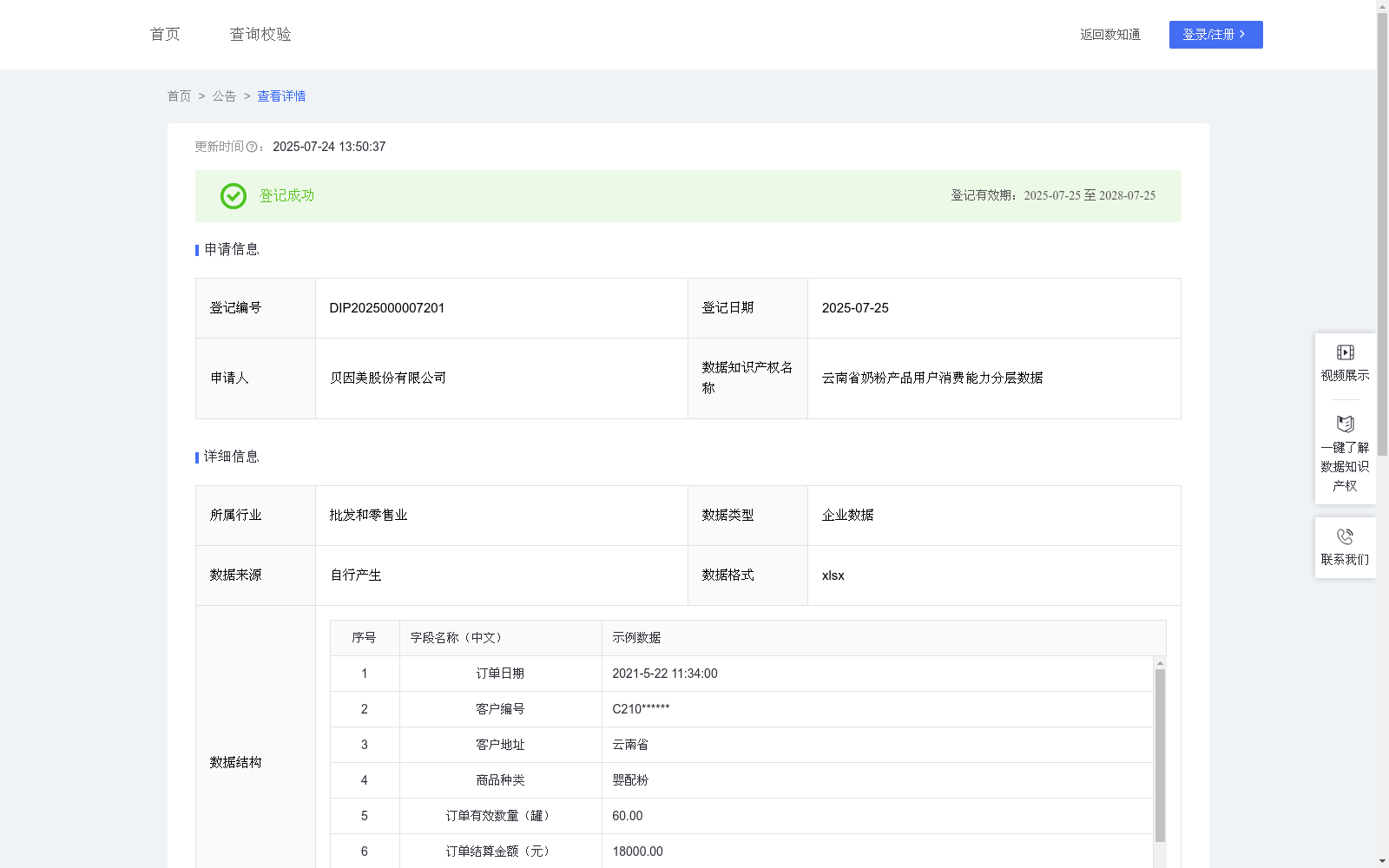Click the green 登记成功 check icon
The height and width of the screenshot is (868, 1389).
pyautogui.click(x=233, y=196)
